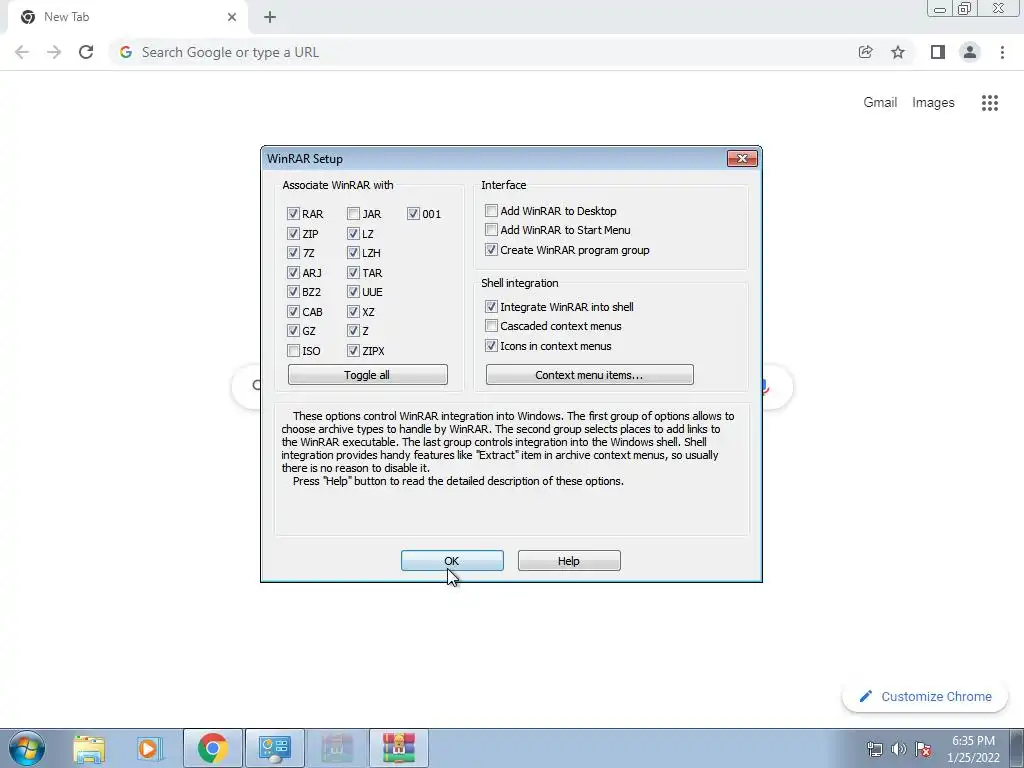Uncheck 001 file association
Viewport: 1024px width, 768px height.
(413, 214)
